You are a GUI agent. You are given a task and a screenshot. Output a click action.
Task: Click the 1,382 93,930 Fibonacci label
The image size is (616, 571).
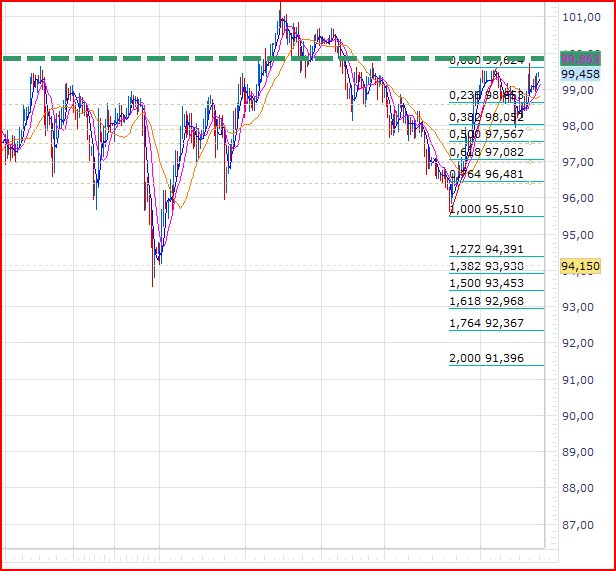[486, 266]
